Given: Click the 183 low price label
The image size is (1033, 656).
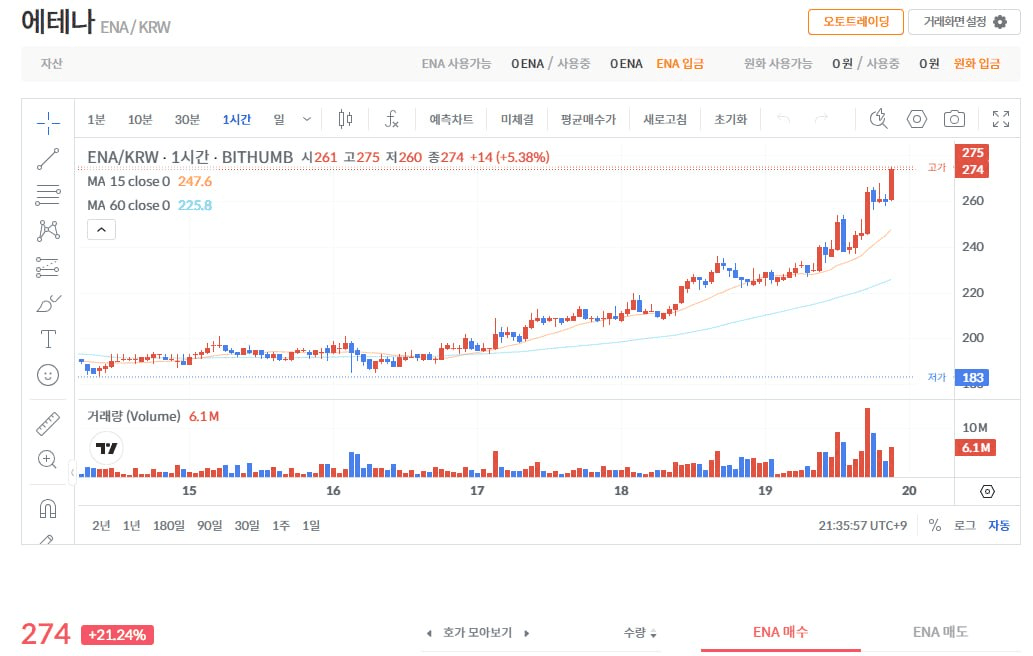Looking at the screenshot, I should [972, 378].
